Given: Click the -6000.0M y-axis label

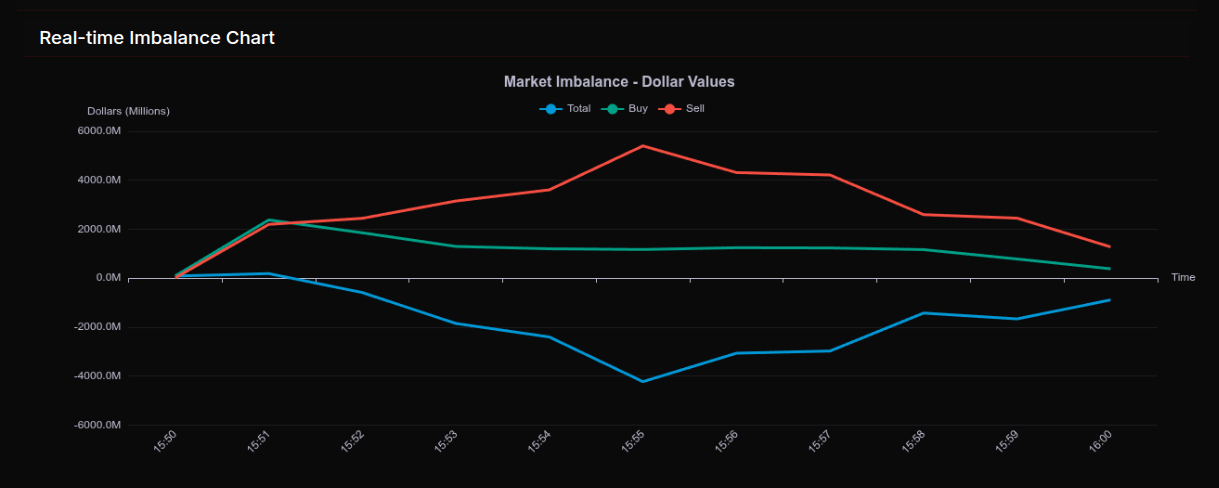Looking at the screenshot, I should 99,425.
